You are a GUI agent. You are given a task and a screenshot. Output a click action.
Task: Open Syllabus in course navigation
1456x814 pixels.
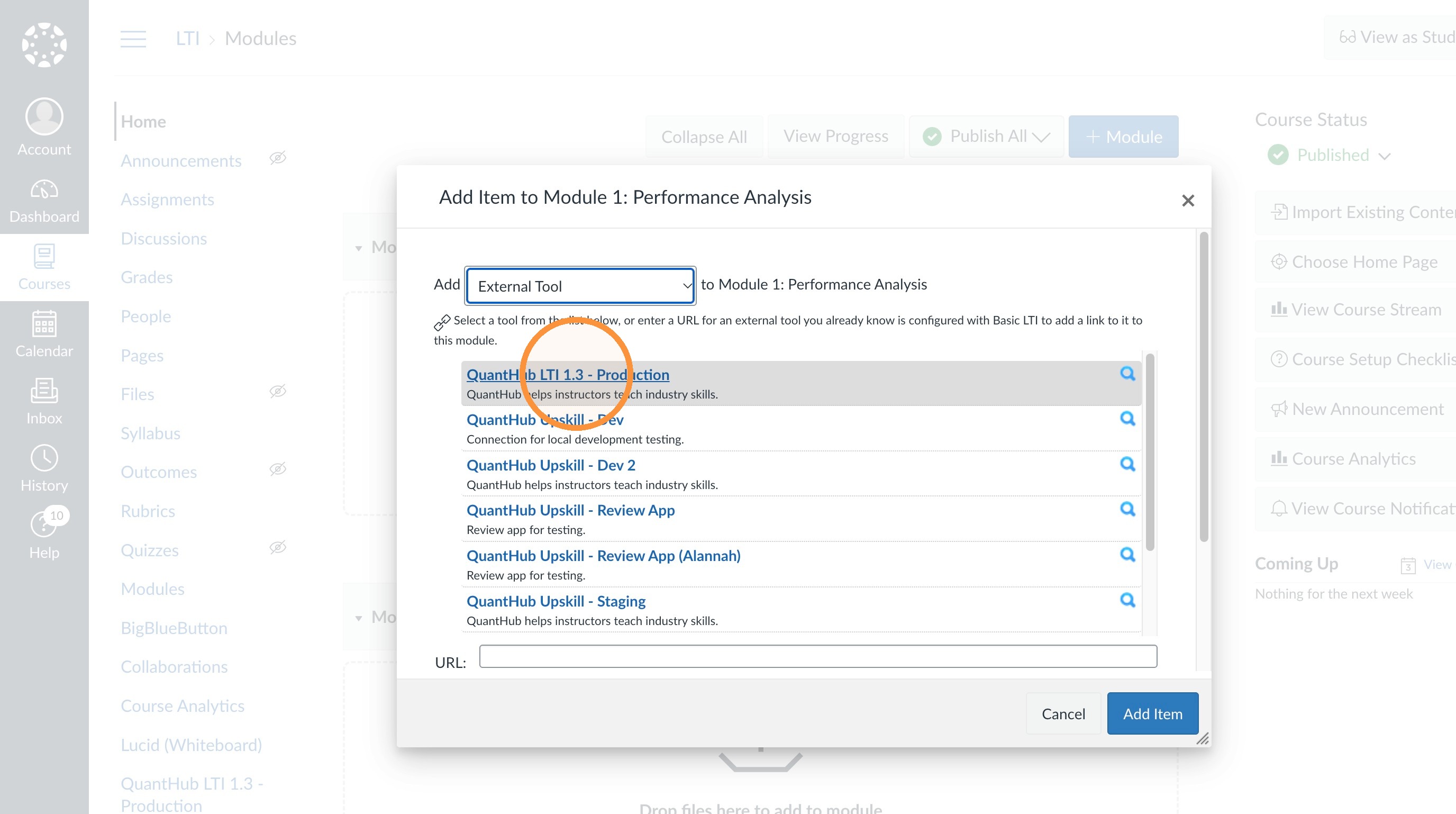pos(150,433)
